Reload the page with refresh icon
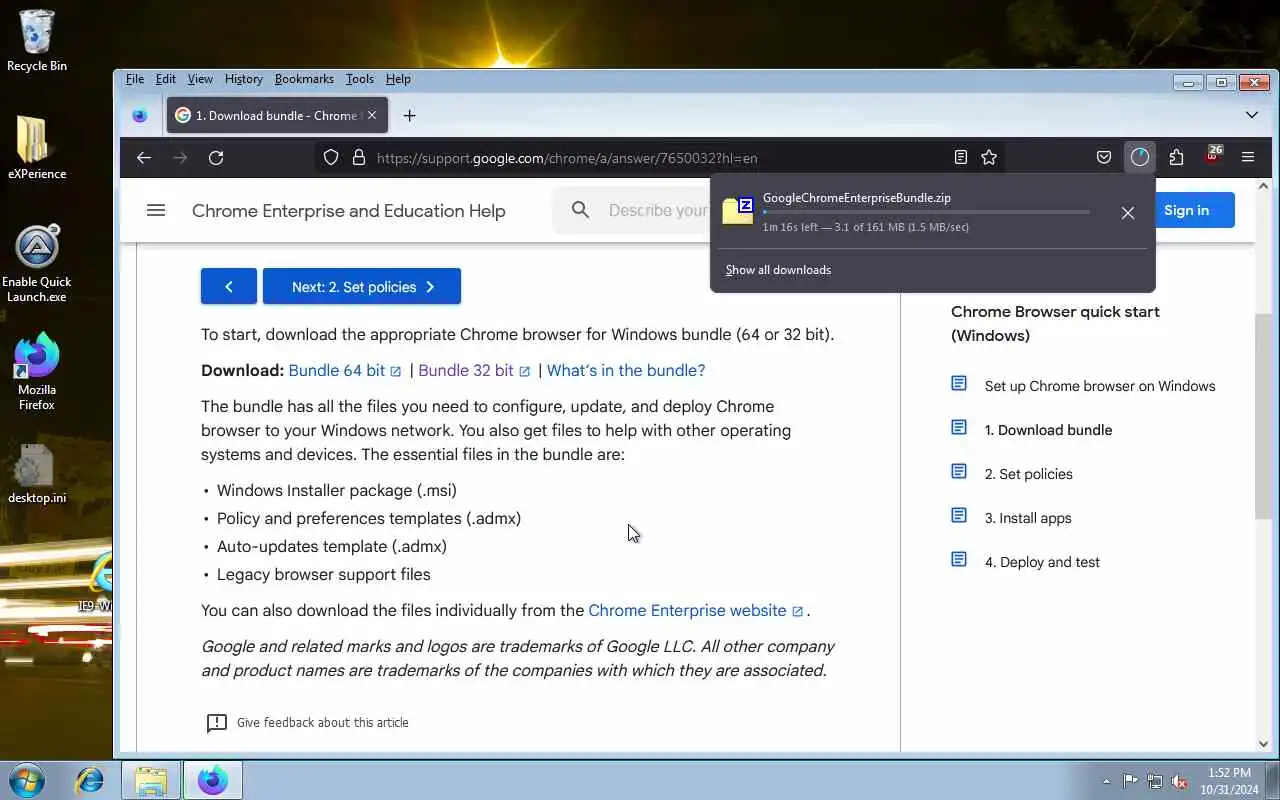 [216, 158]
